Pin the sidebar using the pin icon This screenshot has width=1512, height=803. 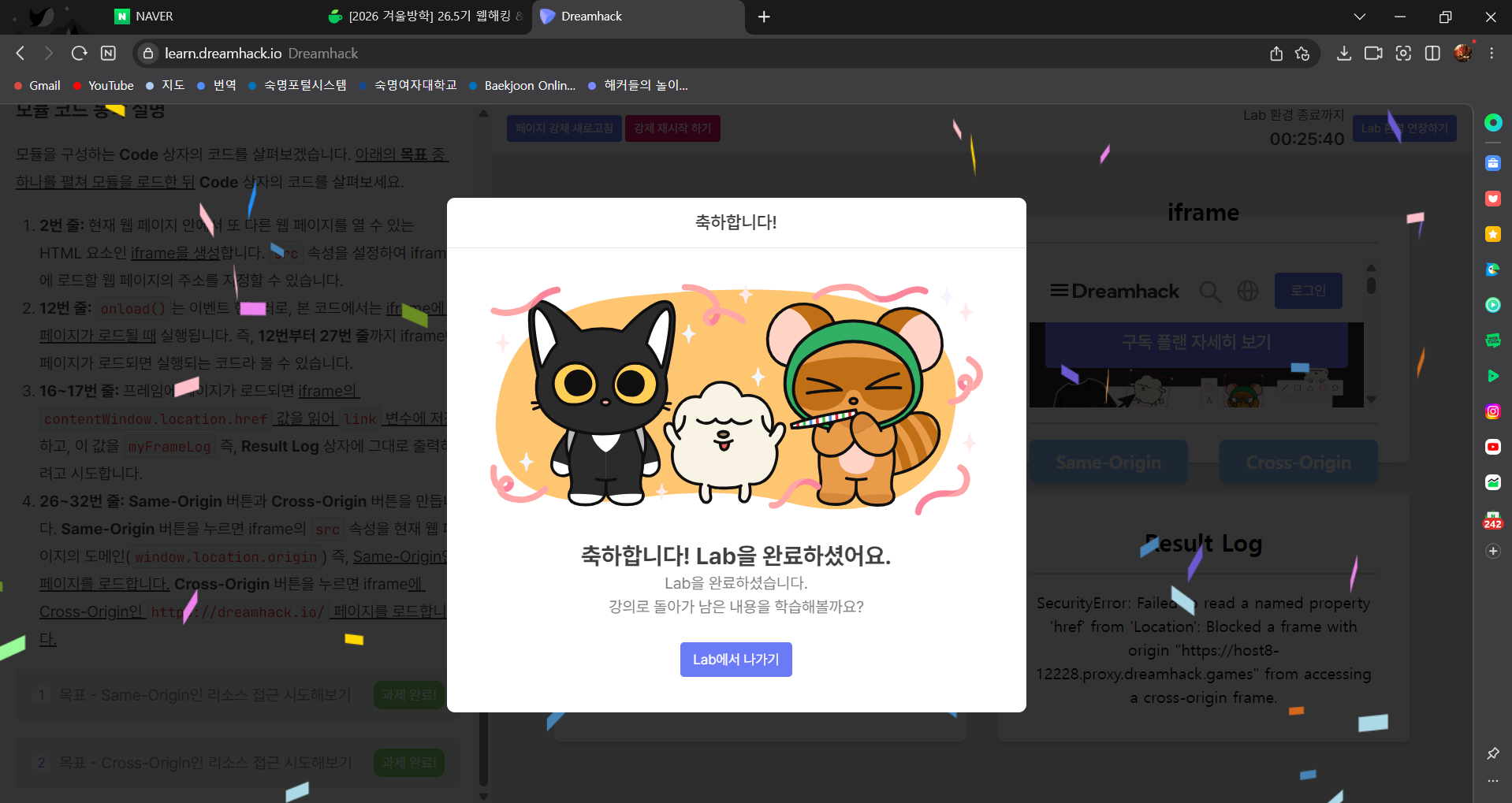[x=1492, y=753]
